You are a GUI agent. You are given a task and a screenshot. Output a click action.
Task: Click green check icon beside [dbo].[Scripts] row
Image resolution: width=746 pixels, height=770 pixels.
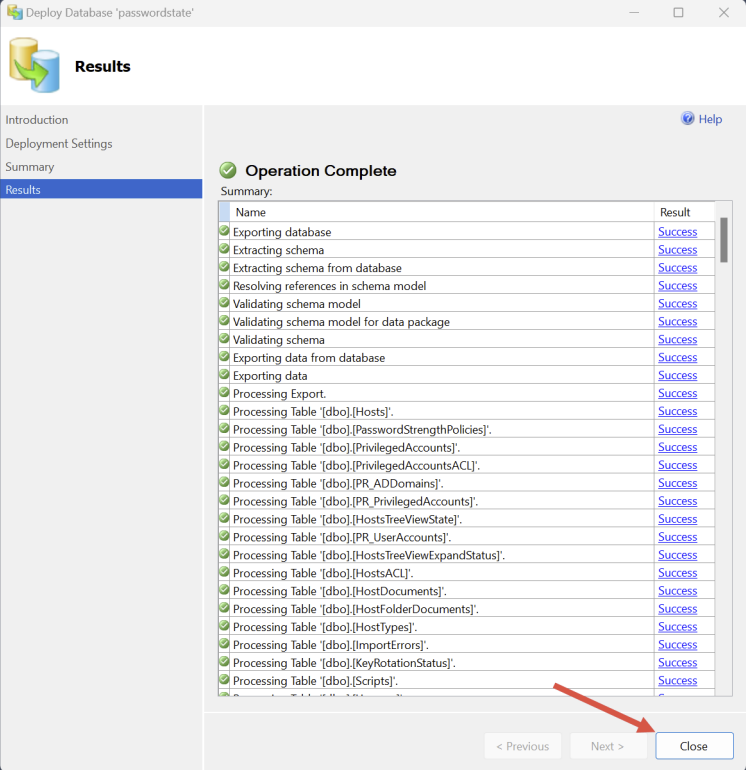coord(224,680)
